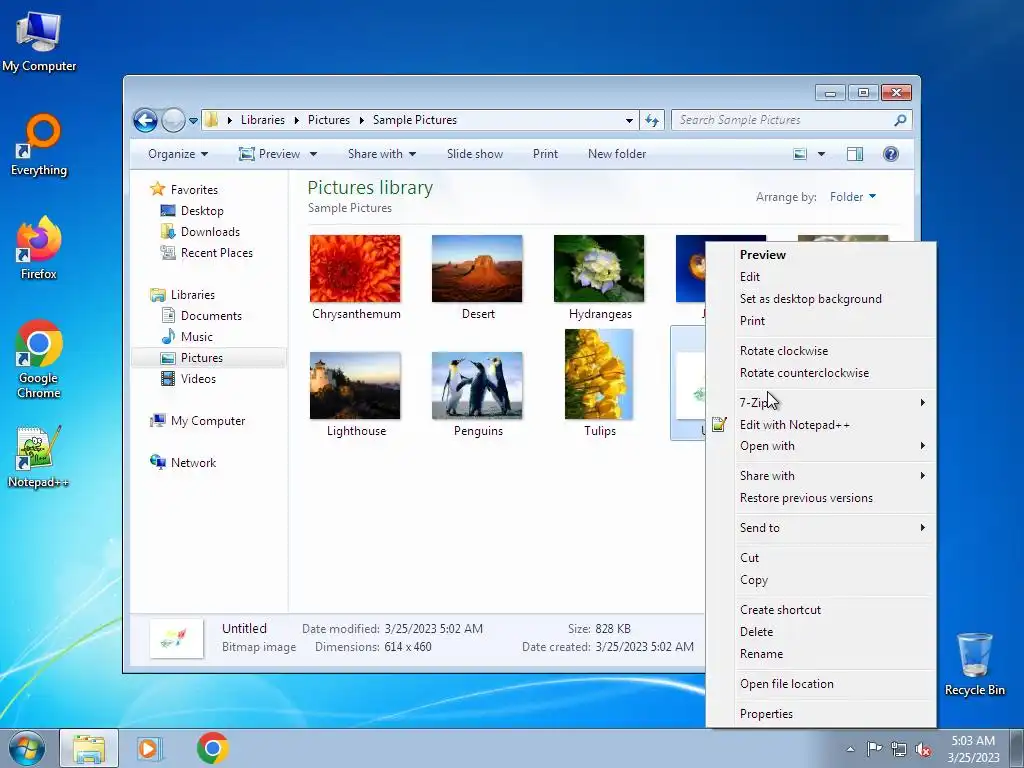Open the Recycle Bin
The image size is (1024, 768).
pos(974,664)
